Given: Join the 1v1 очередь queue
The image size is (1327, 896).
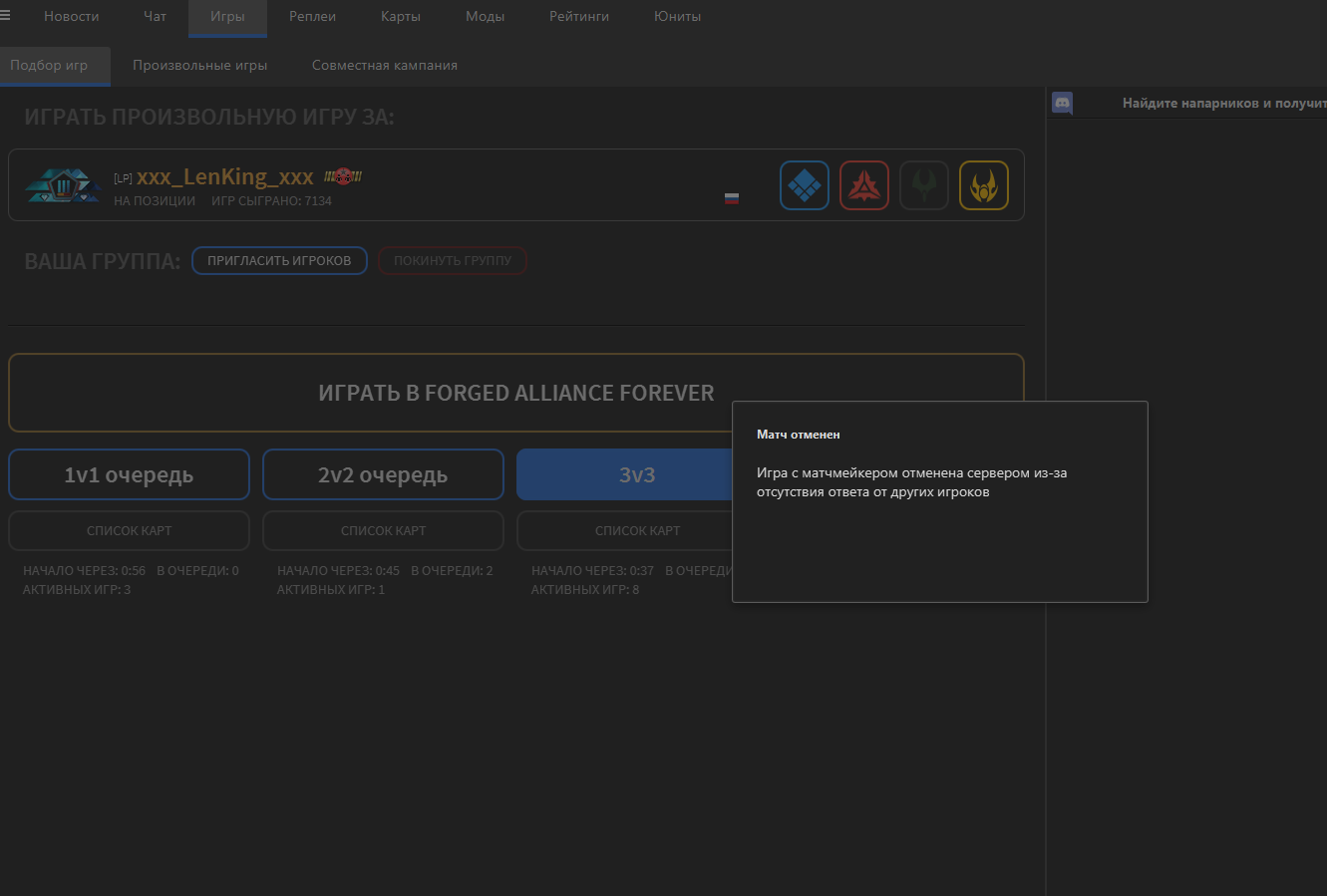Looking at the screenshot, I should click(x=129, y=474).
